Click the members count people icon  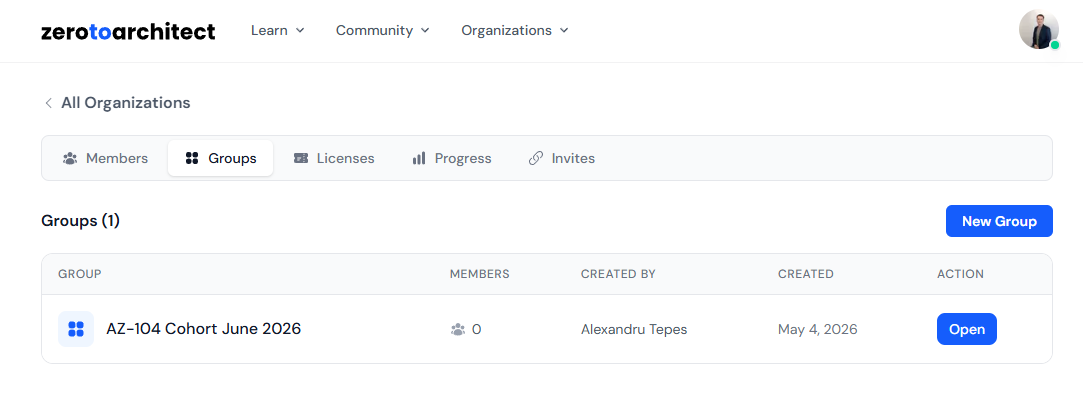coord(458,329)
